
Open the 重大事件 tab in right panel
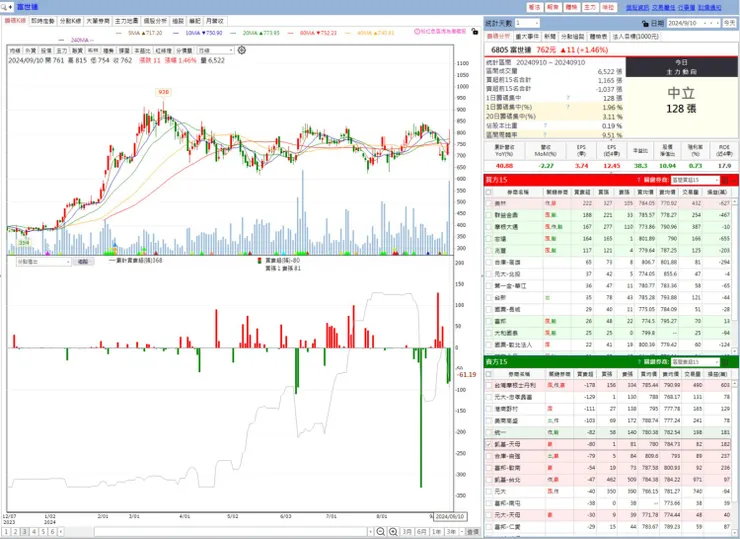point(527,36)
